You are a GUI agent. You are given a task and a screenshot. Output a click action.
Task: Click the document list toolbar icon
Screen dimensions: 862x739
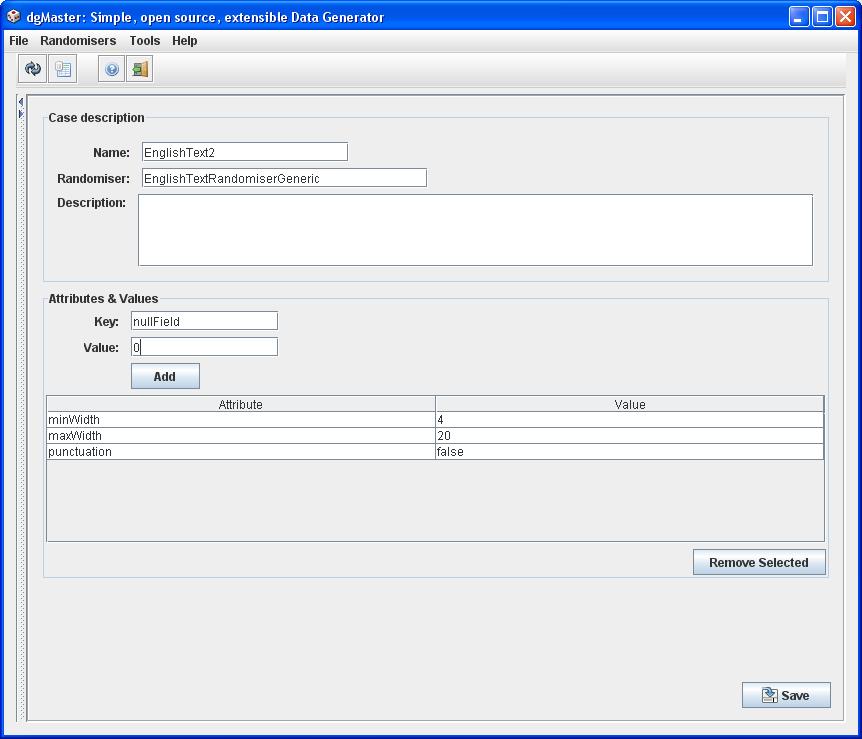(x=63, y=69)
